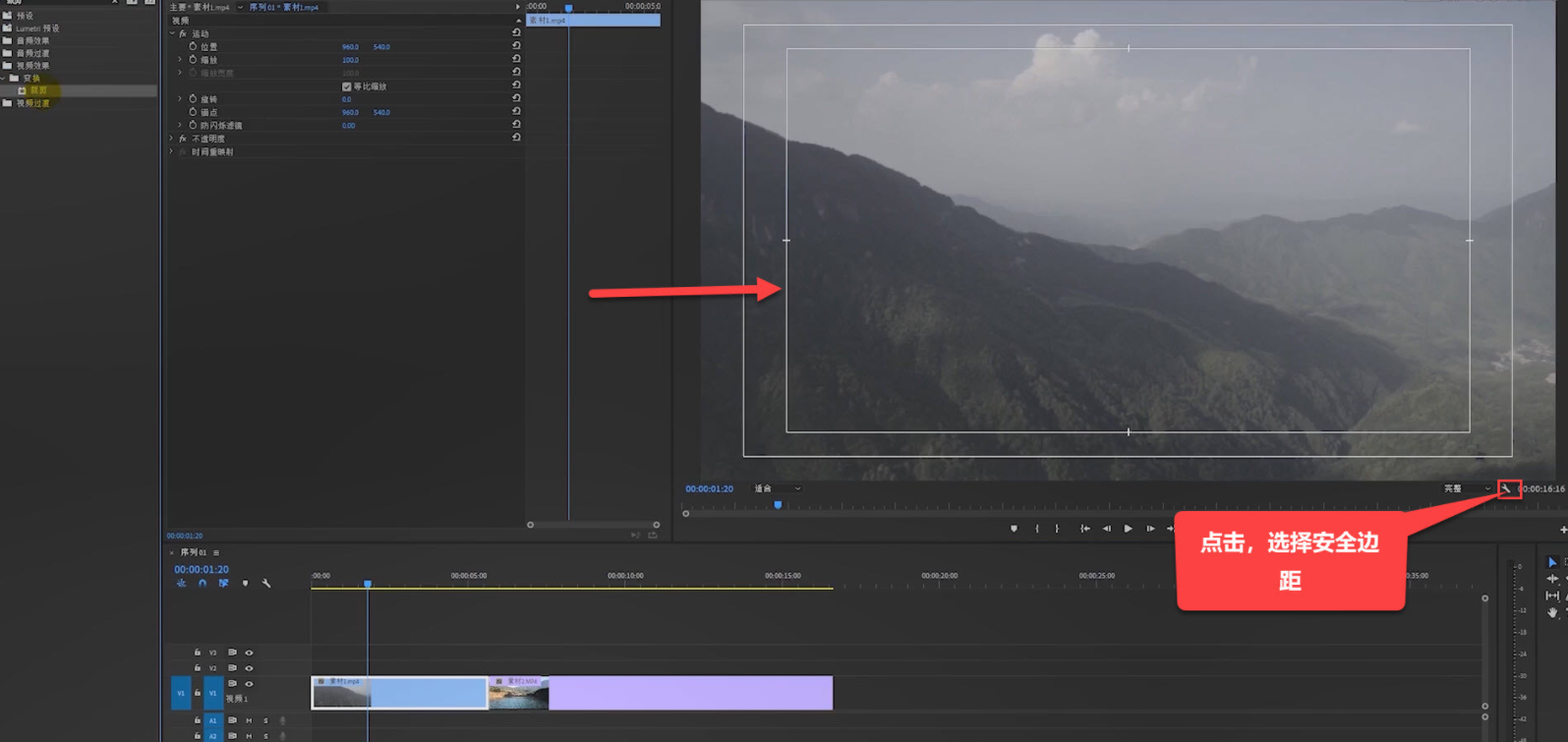The image size is (1568, 742).
Task: Toggle nest sequence insert mode icon
Action: coord(181,584)
